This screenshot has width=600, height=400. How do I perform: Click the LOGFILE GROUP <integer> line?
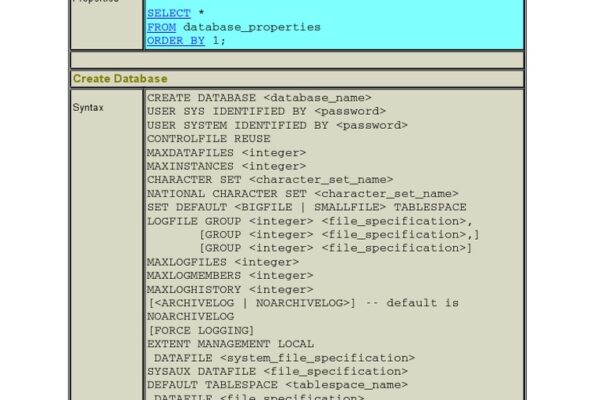pyautogui.click(x=310, y=221)
